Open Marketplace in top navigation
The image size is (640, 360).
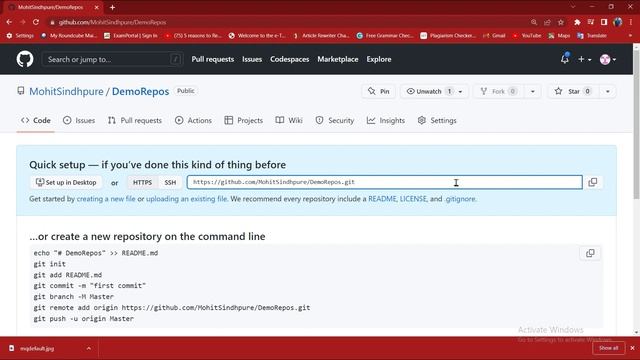tap(338, 59)
